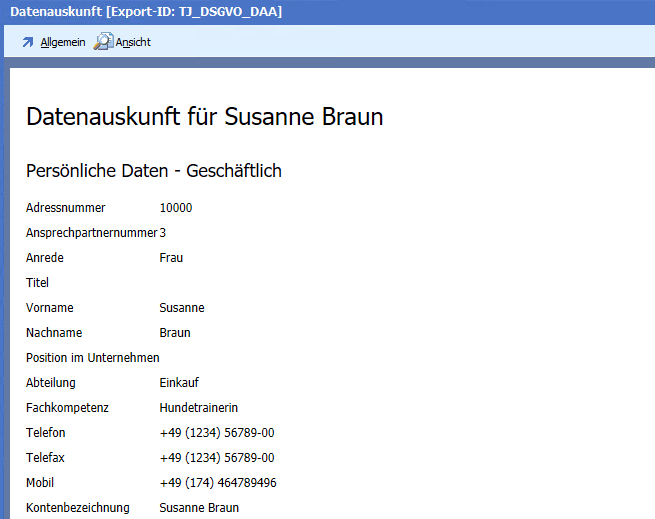
Task: Click the Vorname value 'Susanne'
Action: [181, 308]
